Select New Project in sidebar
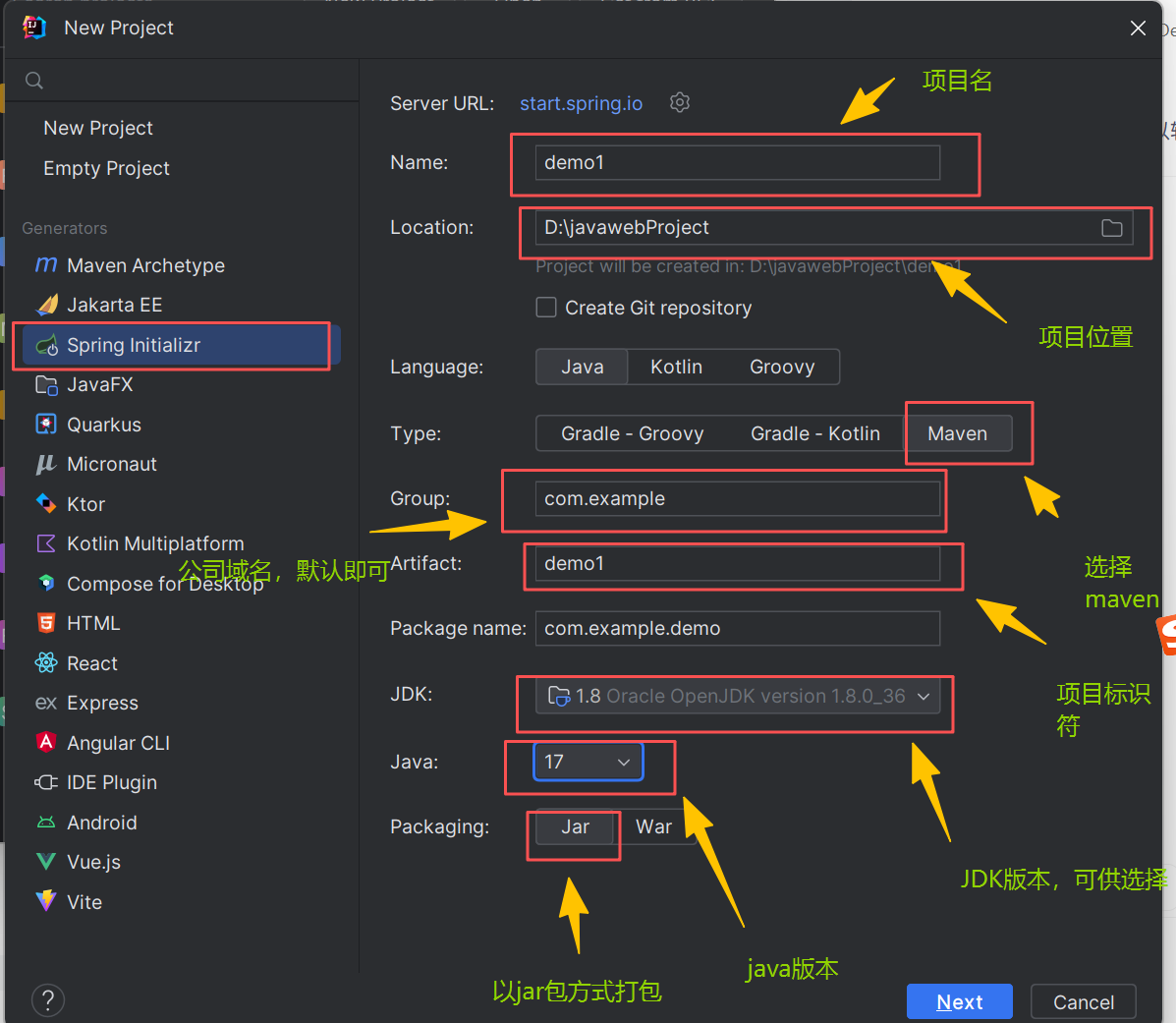 (98, 129)
